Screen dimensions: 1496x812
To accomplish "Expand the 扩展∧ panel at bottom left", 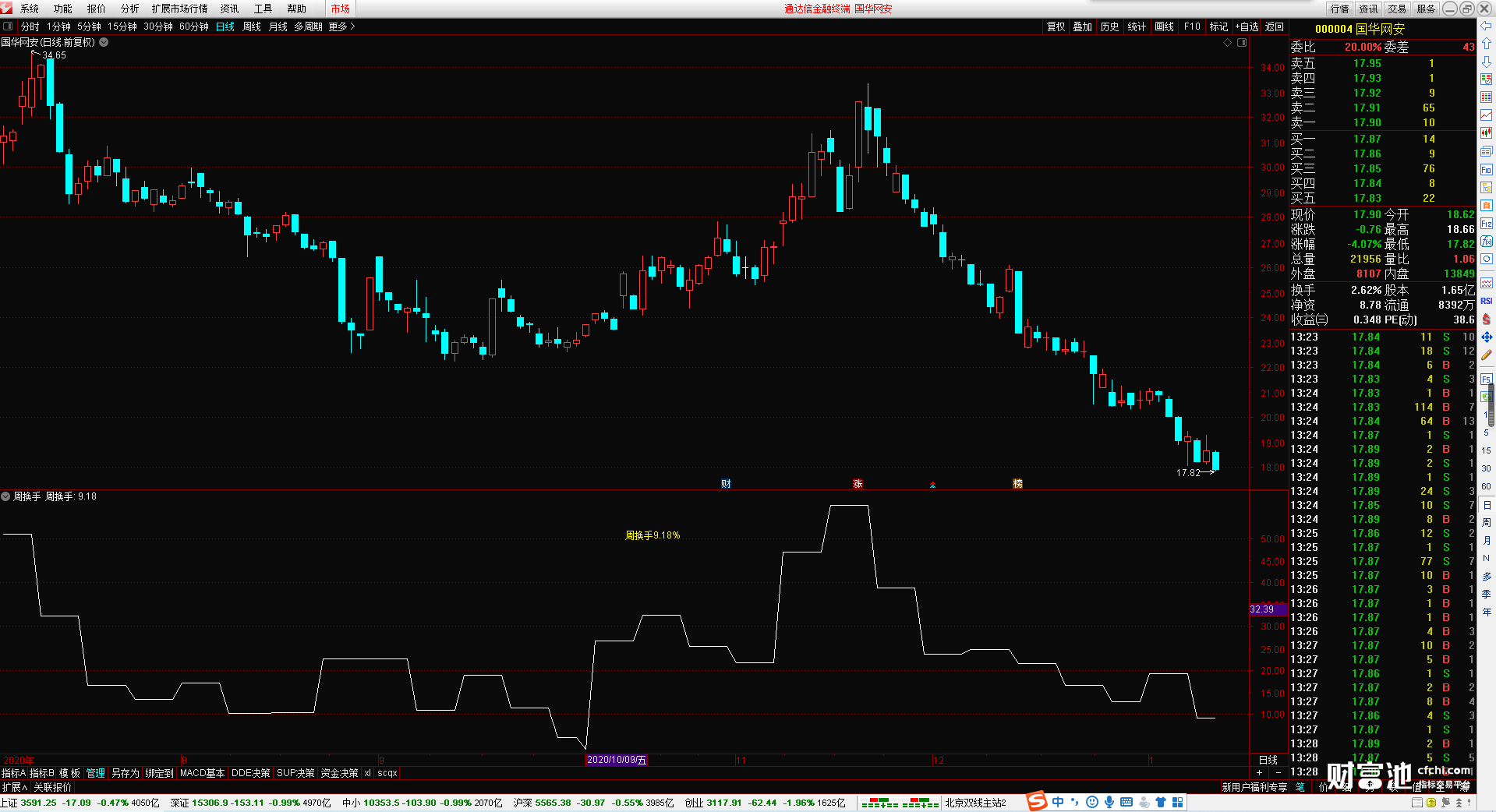I will (x=14, y=787).
